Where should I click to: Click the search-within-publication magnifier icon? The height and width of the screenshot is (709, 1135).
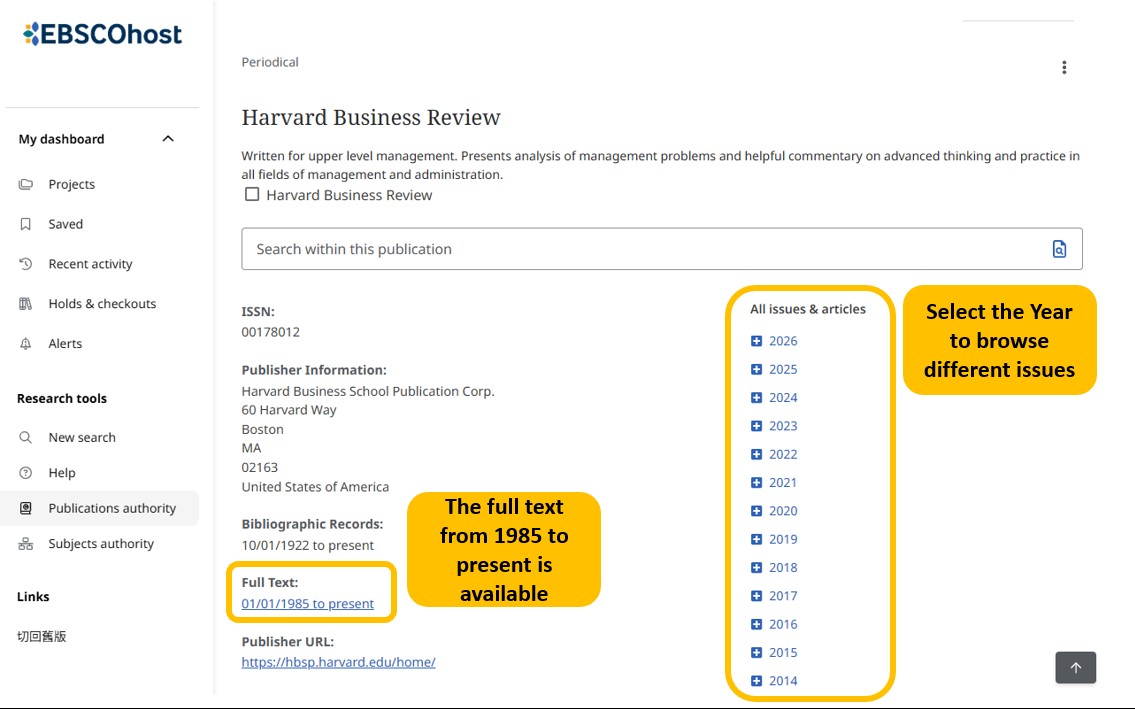pos(1059,249)
